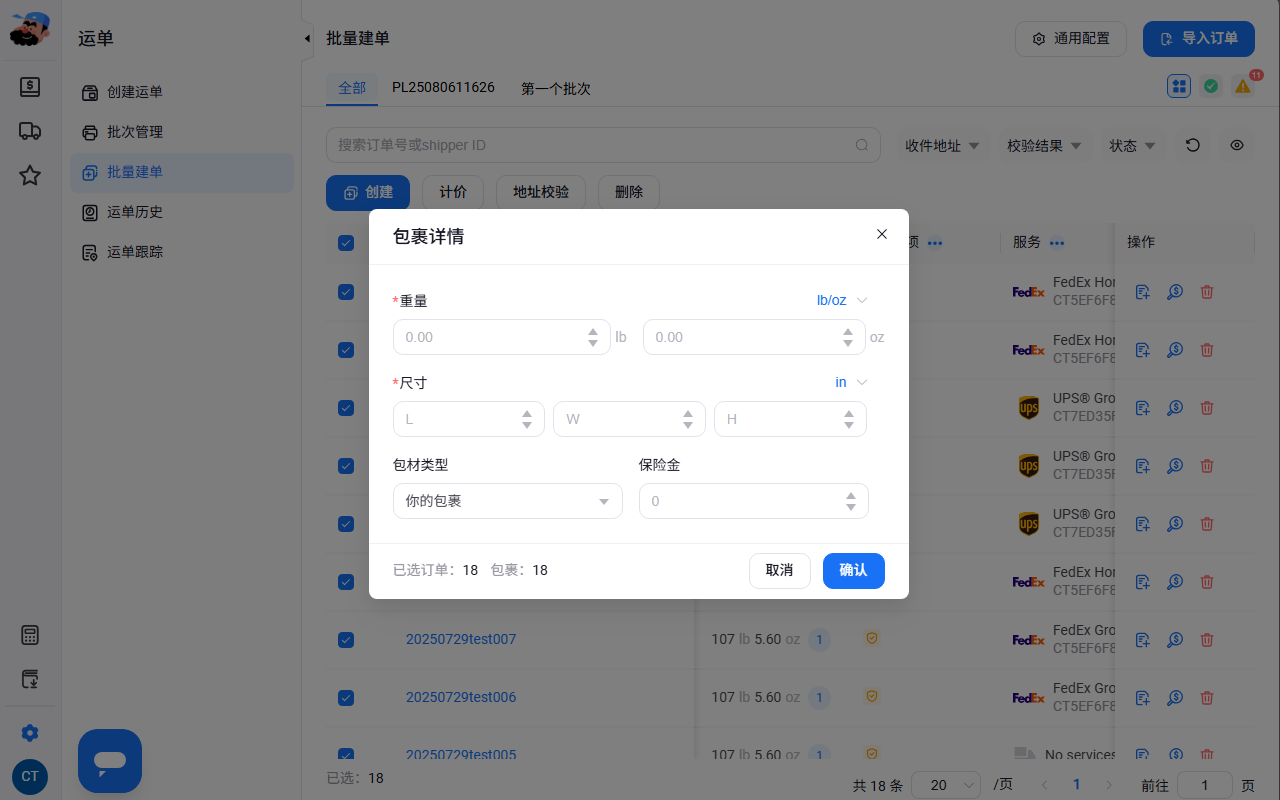This screenshot has height=800, width=1280.
Task: Click the search magnifier icon
Action: 862,145
